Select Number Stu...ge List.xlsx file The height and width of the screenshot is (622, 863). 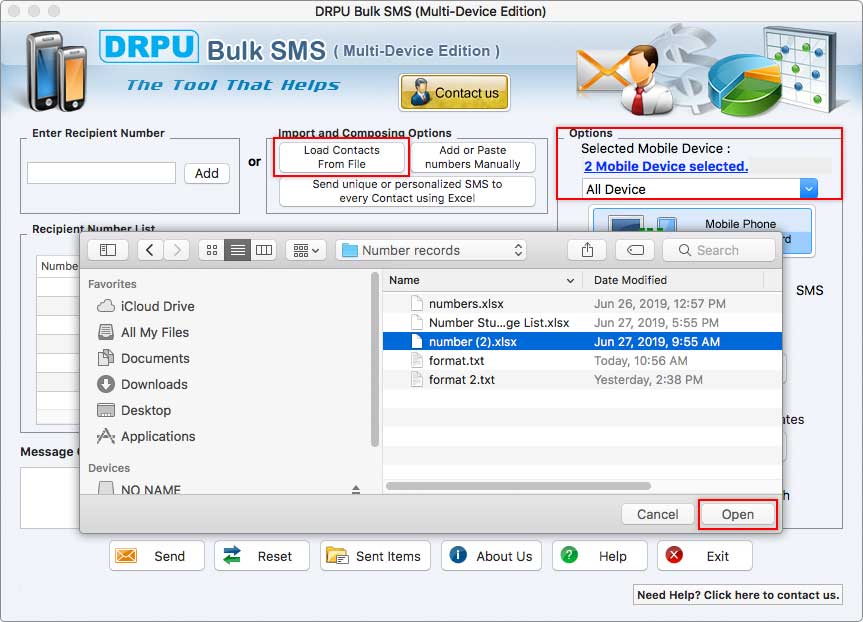(x=582, y=323)
